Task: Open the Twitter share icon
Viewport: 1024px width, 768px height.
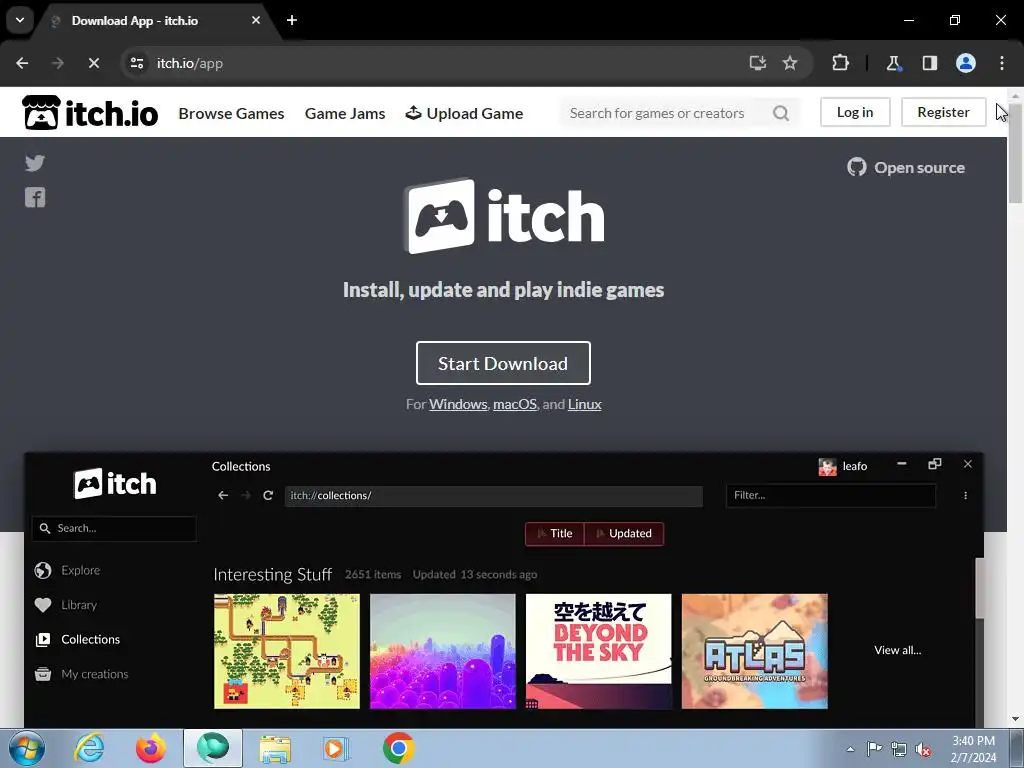Action: (35, 163)
